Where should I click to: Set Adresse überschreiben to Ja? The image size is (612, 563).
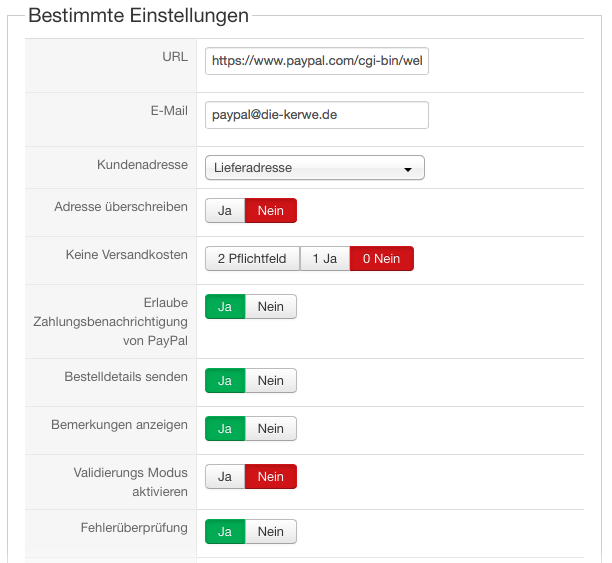pos(225,211)
